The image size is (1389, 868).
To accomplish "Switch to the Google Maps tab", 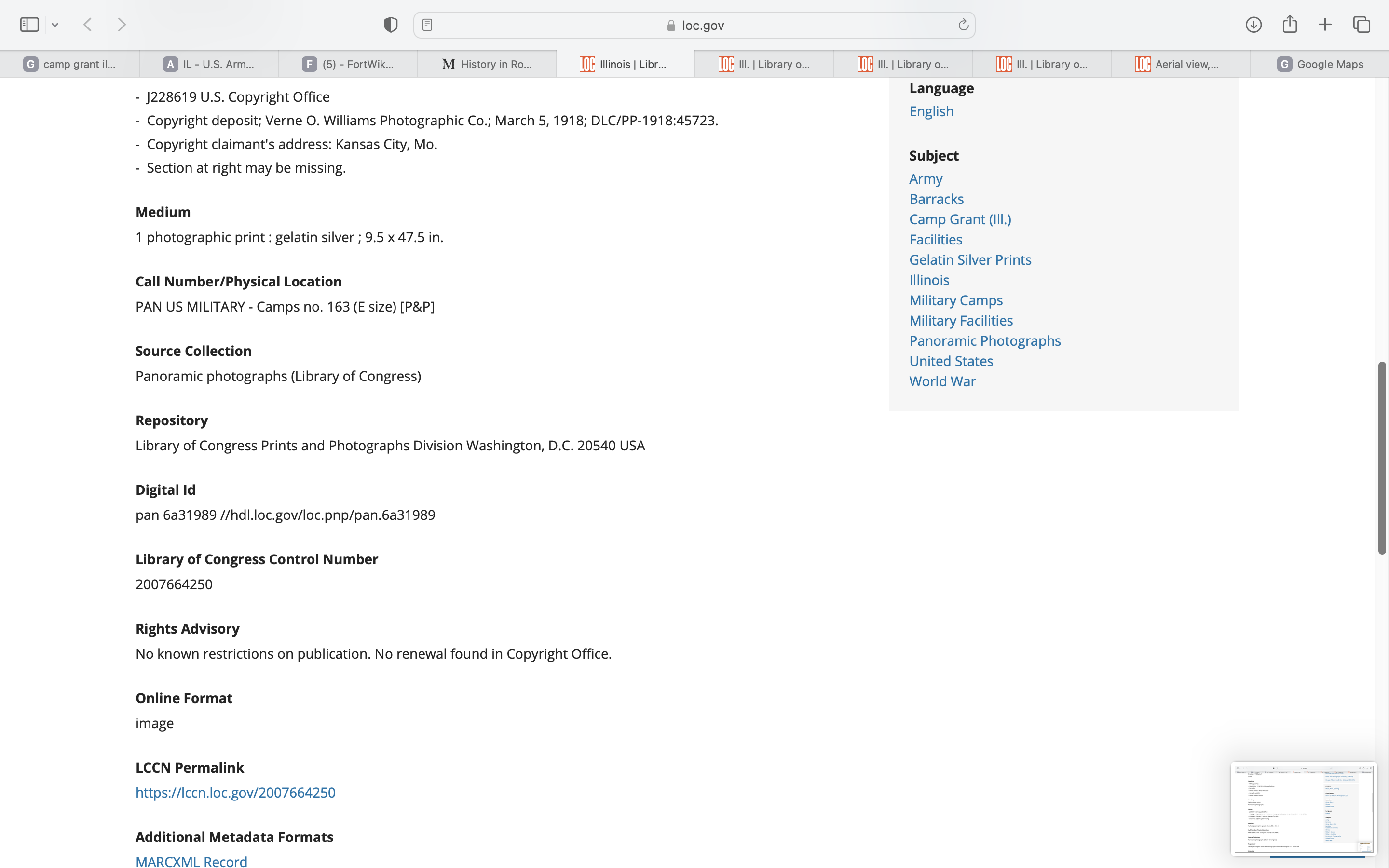I will tap(1320, 64).
